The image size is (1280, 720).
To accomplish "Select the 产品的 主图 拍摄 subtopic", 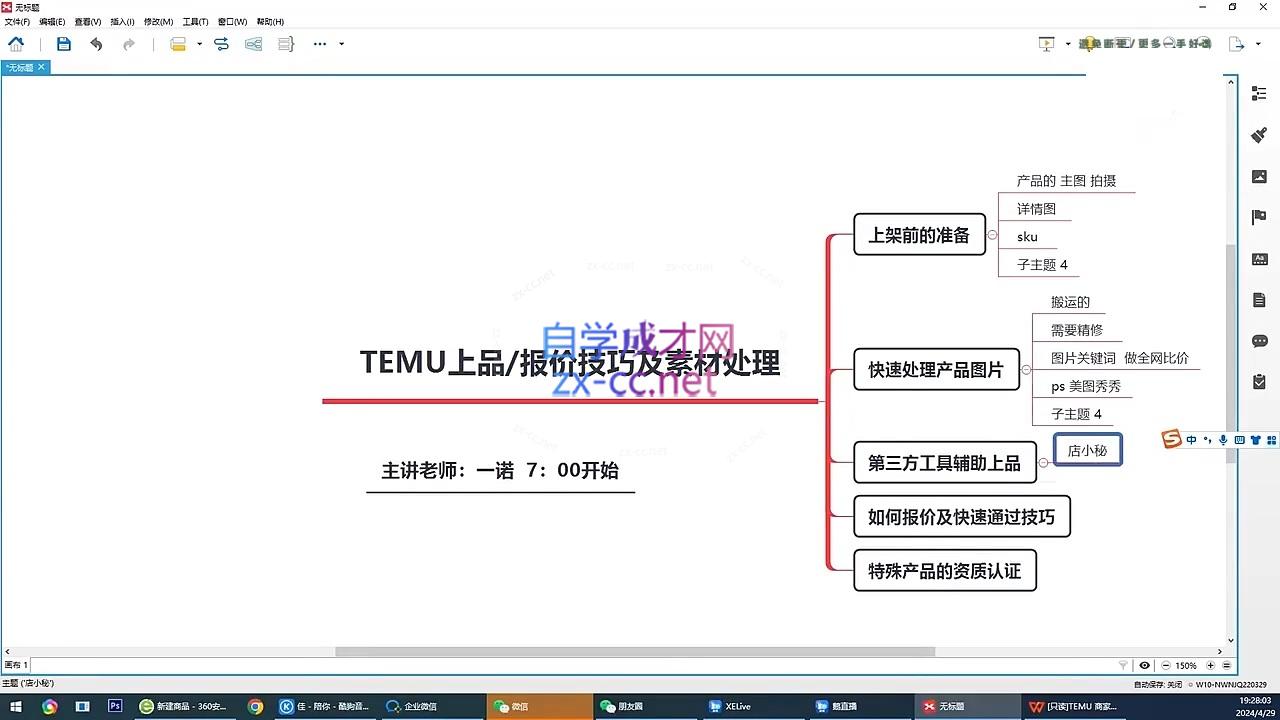I will 1066,181.
